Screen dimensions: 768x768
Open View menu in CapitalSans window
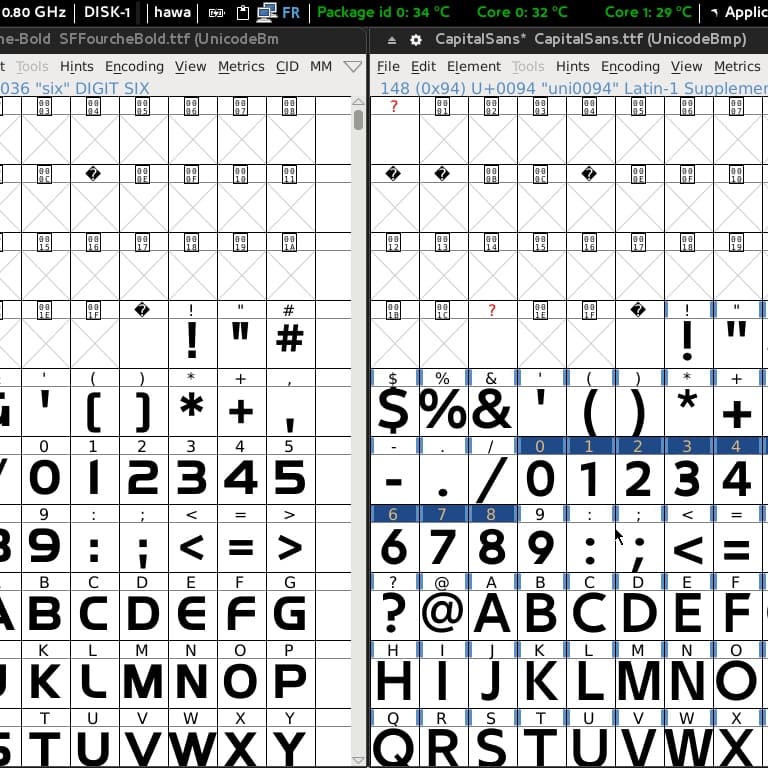(686, 66)
